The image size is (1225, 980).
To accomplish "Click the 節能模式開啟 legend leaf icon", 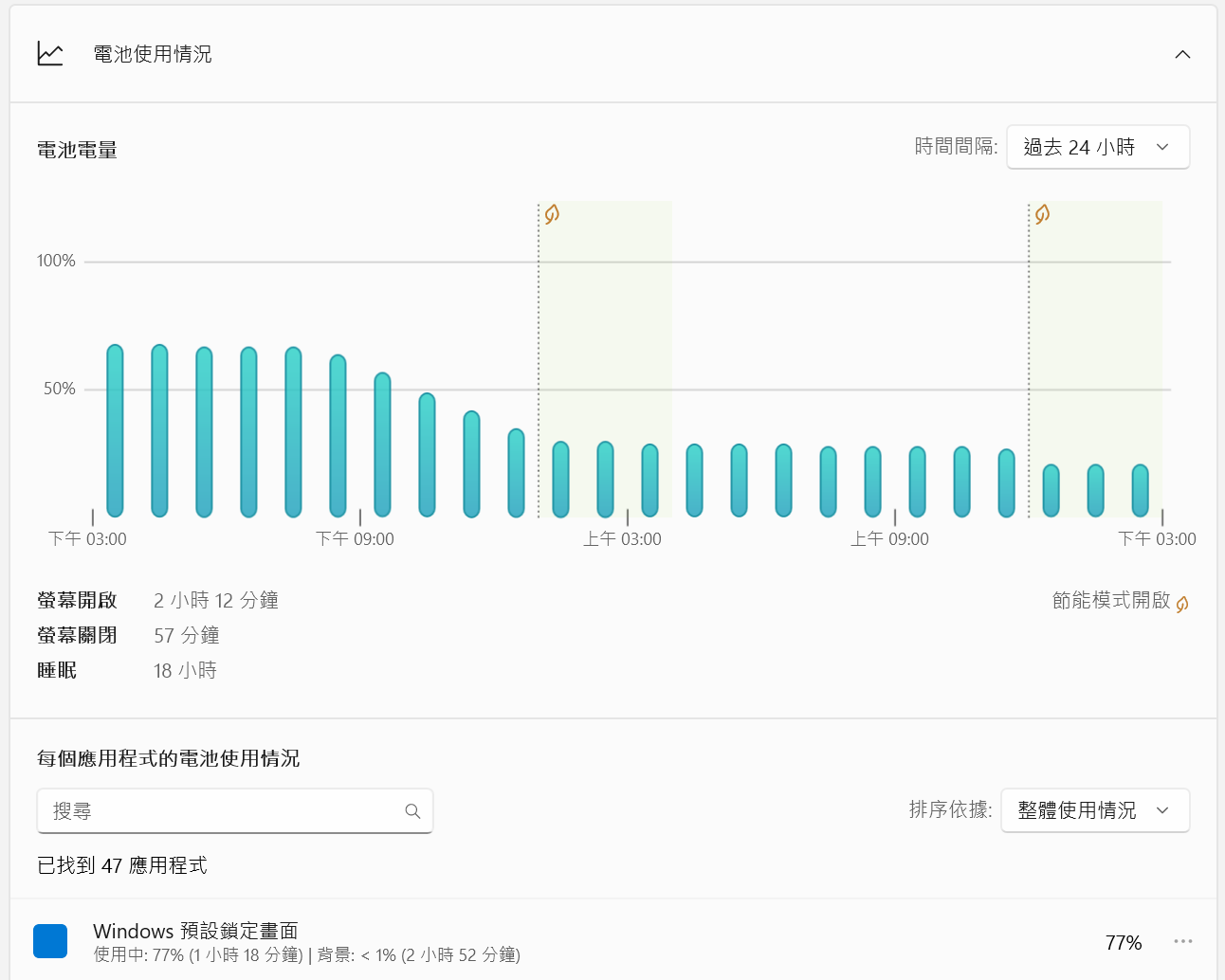I will point(1182,603).
